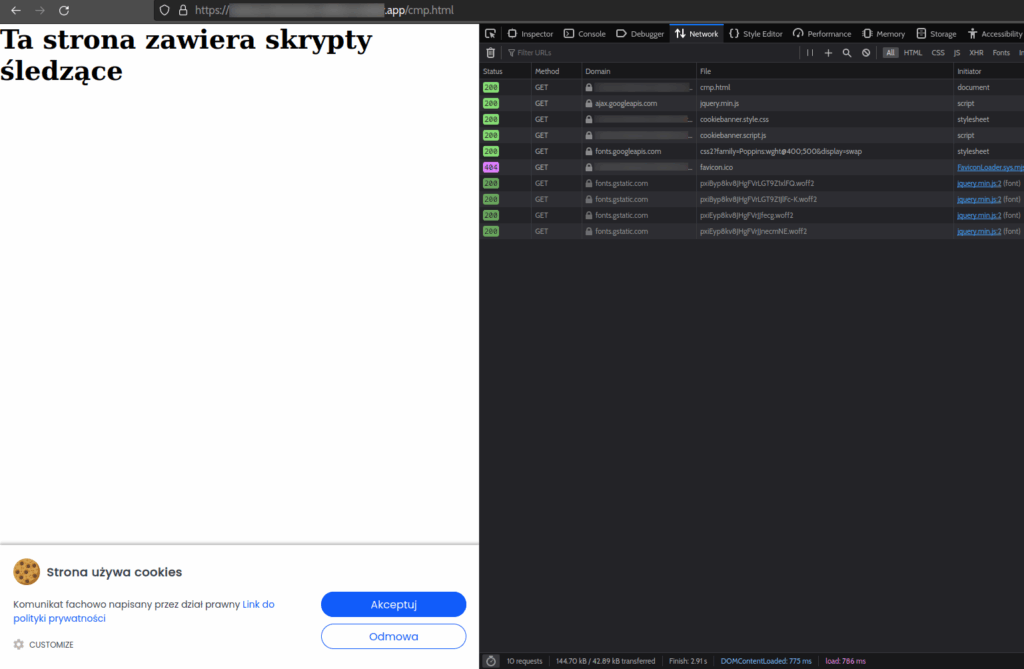Select the cmp.html request row

pyautogui.click(x=752, y=87)
